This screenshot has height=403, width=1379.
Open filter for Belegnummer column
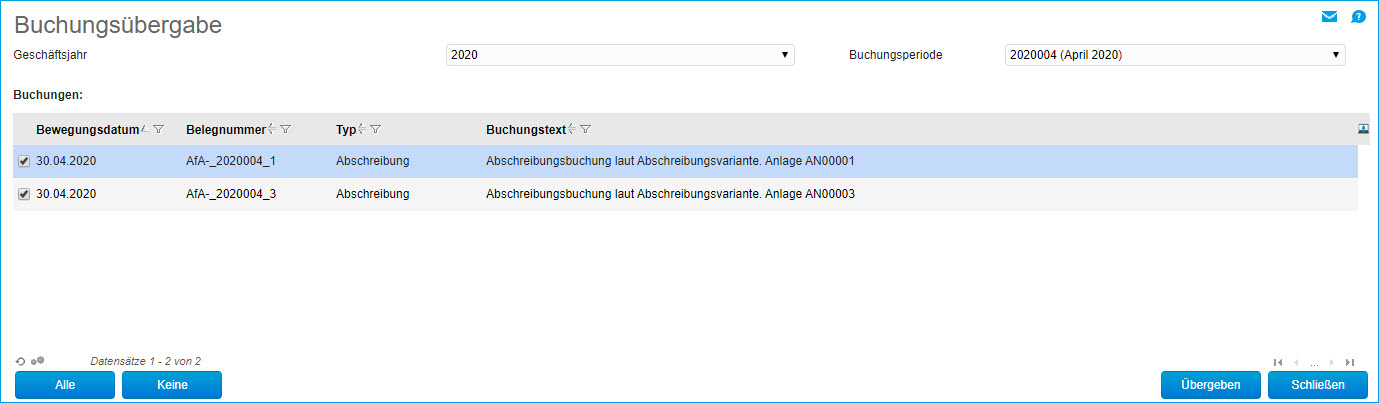click(x=286, y=129)
